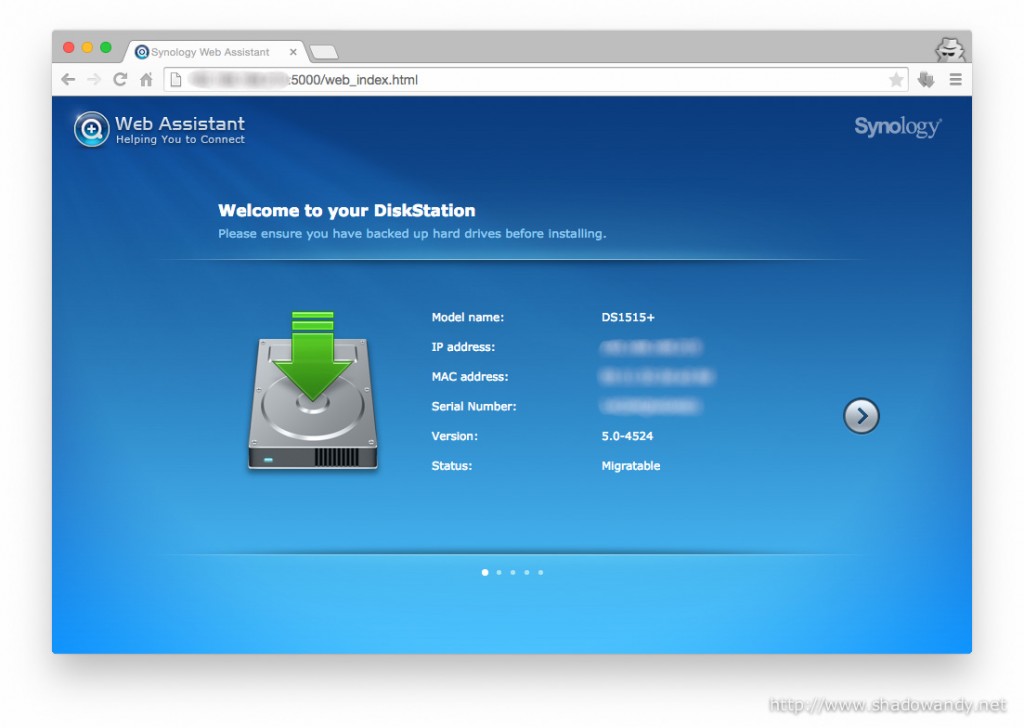Screen dimensions: 1024x728
Task: Click the browser forward arrow
Action: [x=94, y=80]
